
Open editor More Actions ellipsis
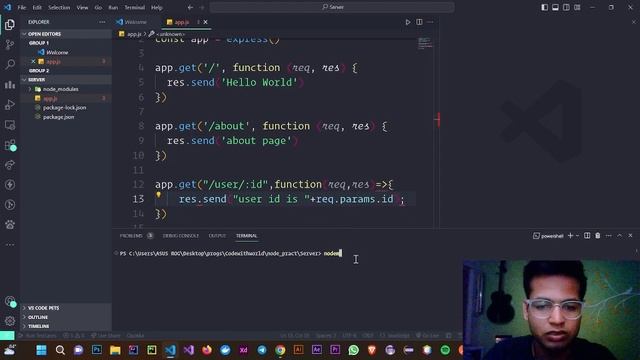tap(430, 22)
